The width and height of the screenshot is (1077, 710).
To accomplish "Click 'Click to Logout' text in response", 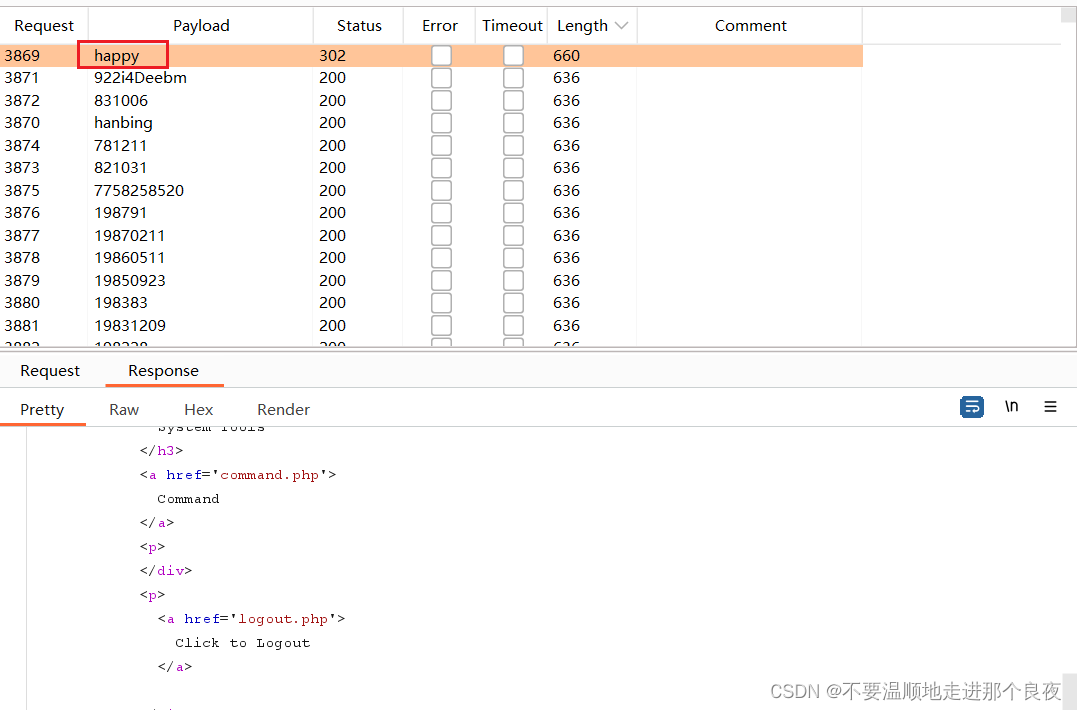I will (x=242, y=643).
